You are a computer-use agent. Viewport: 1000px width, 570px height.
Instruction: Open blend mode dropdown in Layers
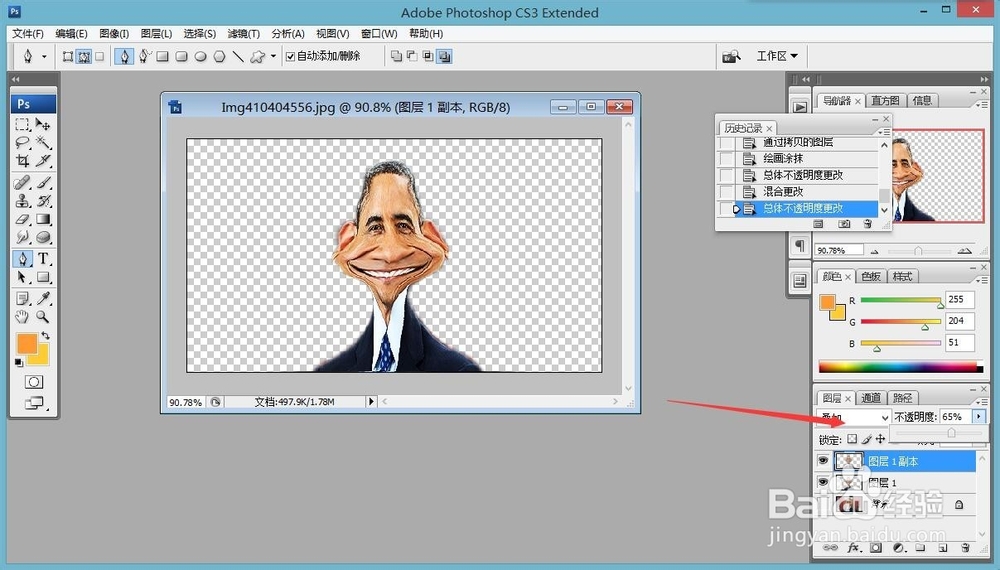[853, 417]
